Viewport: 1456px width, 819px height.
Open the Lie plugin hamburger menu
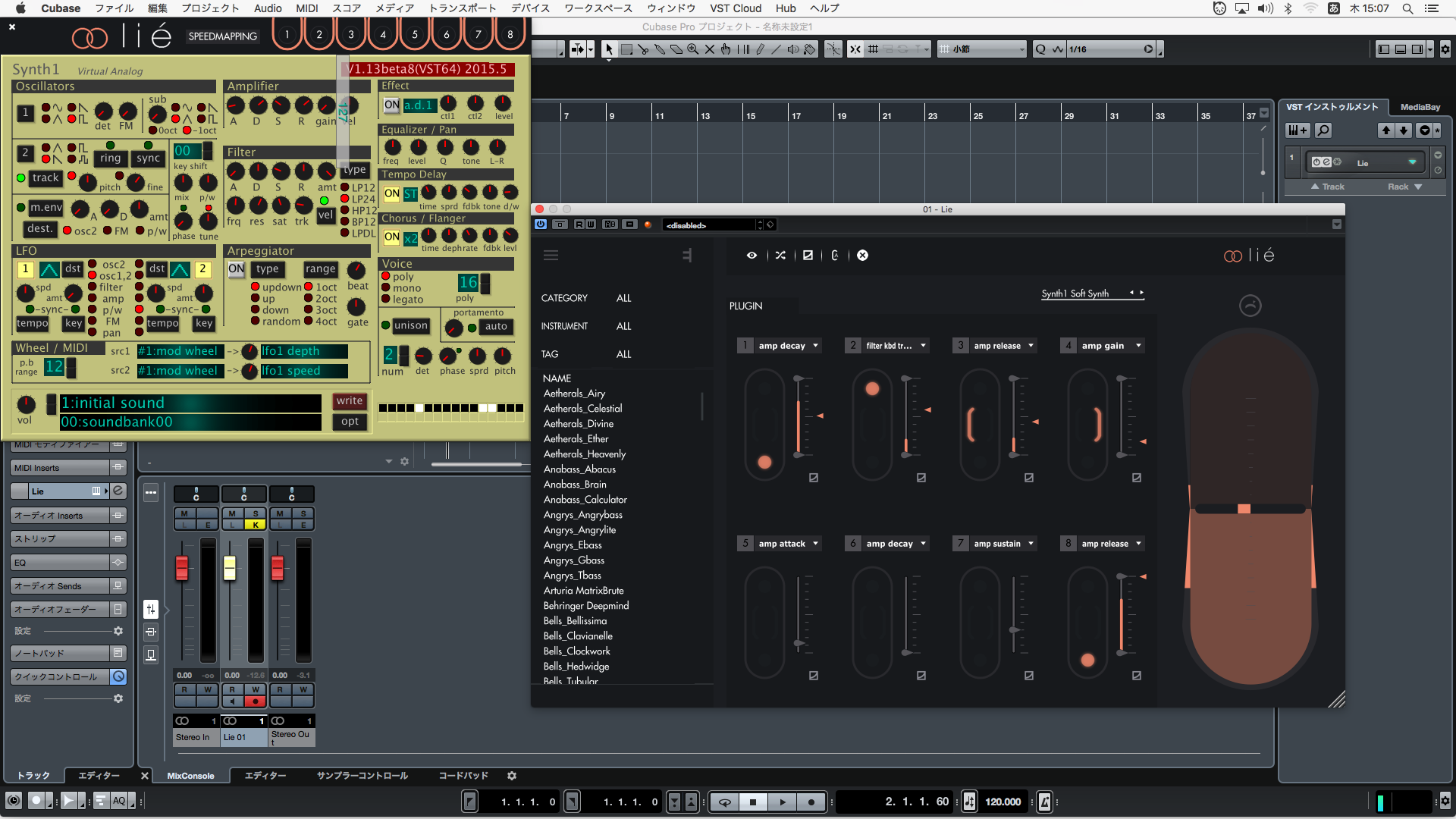[x=551, y=256]
